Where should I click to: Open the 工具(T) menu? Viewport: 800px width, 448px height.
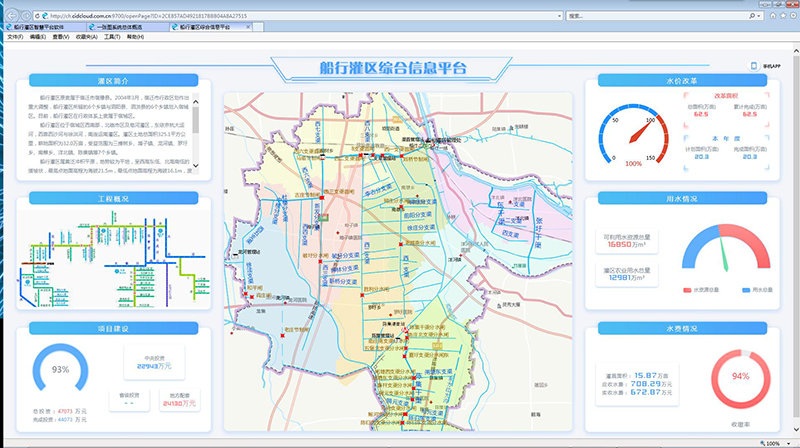click(109, 36)
